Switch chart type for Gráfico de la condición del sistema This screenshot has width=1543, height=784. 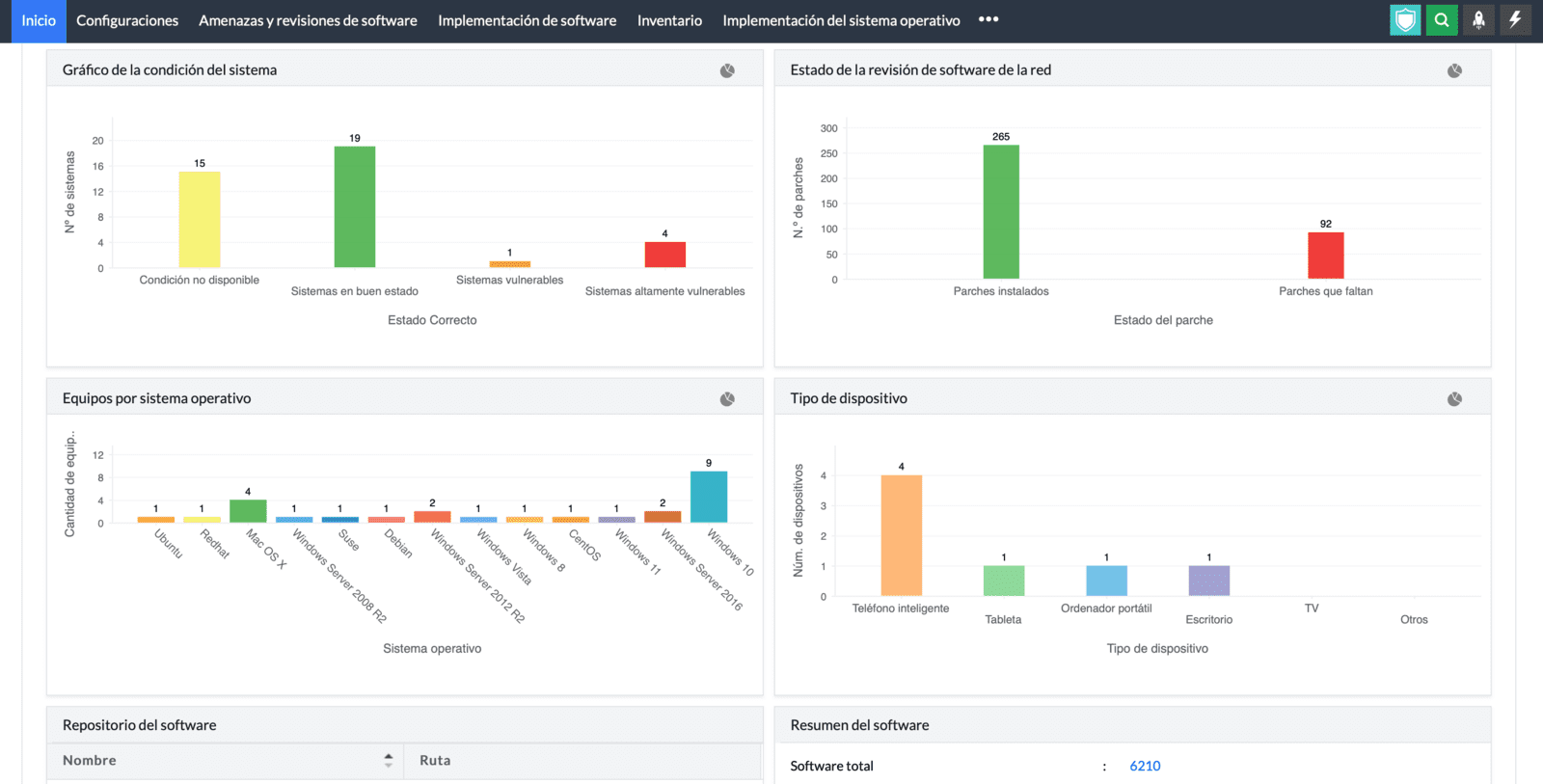click(x=727, y=70)
